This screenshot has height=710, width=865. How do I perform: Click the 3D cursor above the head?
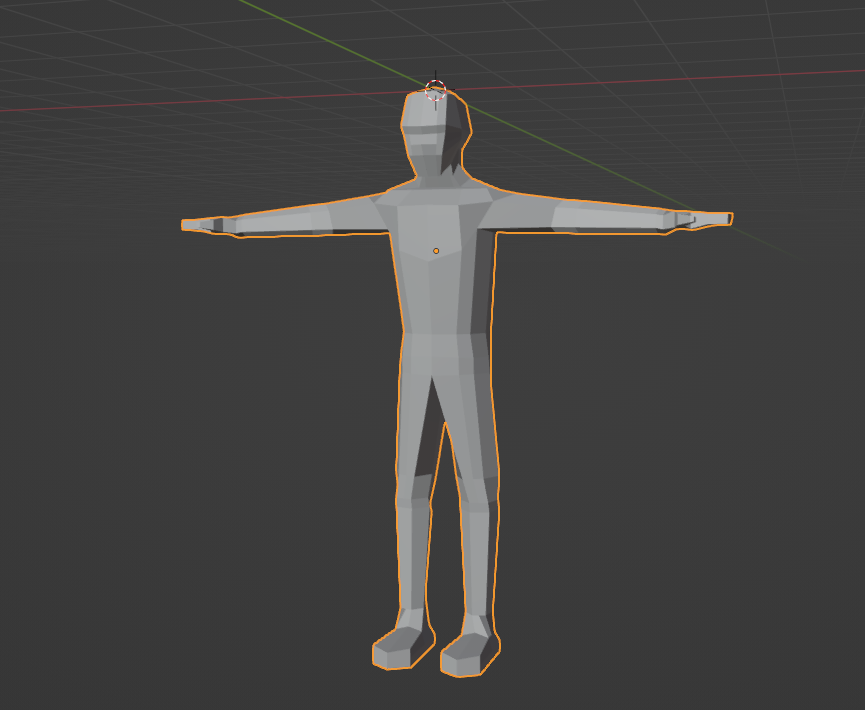(x=436, y=90)
